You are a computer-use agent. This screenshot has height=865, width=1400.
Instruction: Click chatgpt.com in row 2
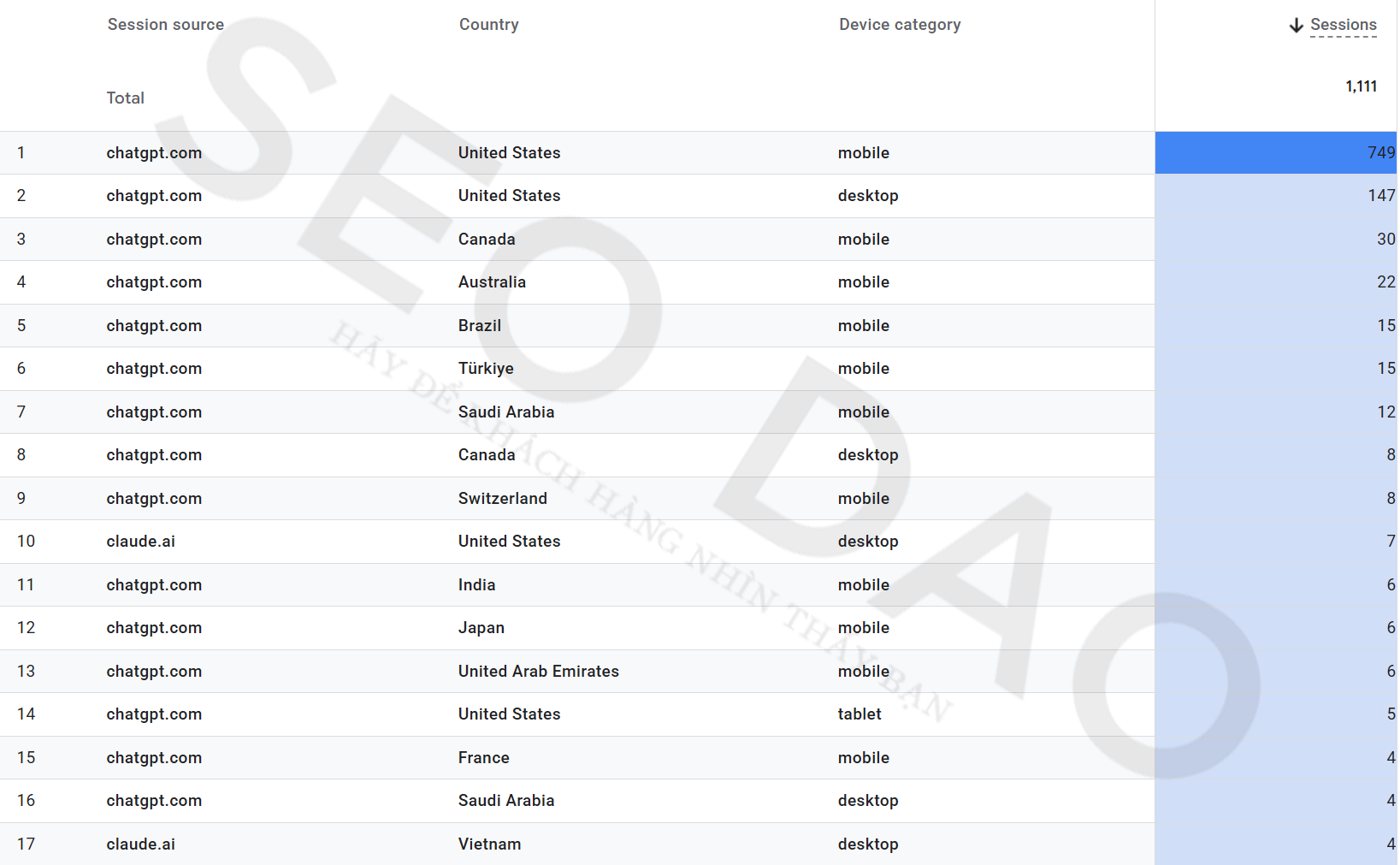click(x=154, y=196)
